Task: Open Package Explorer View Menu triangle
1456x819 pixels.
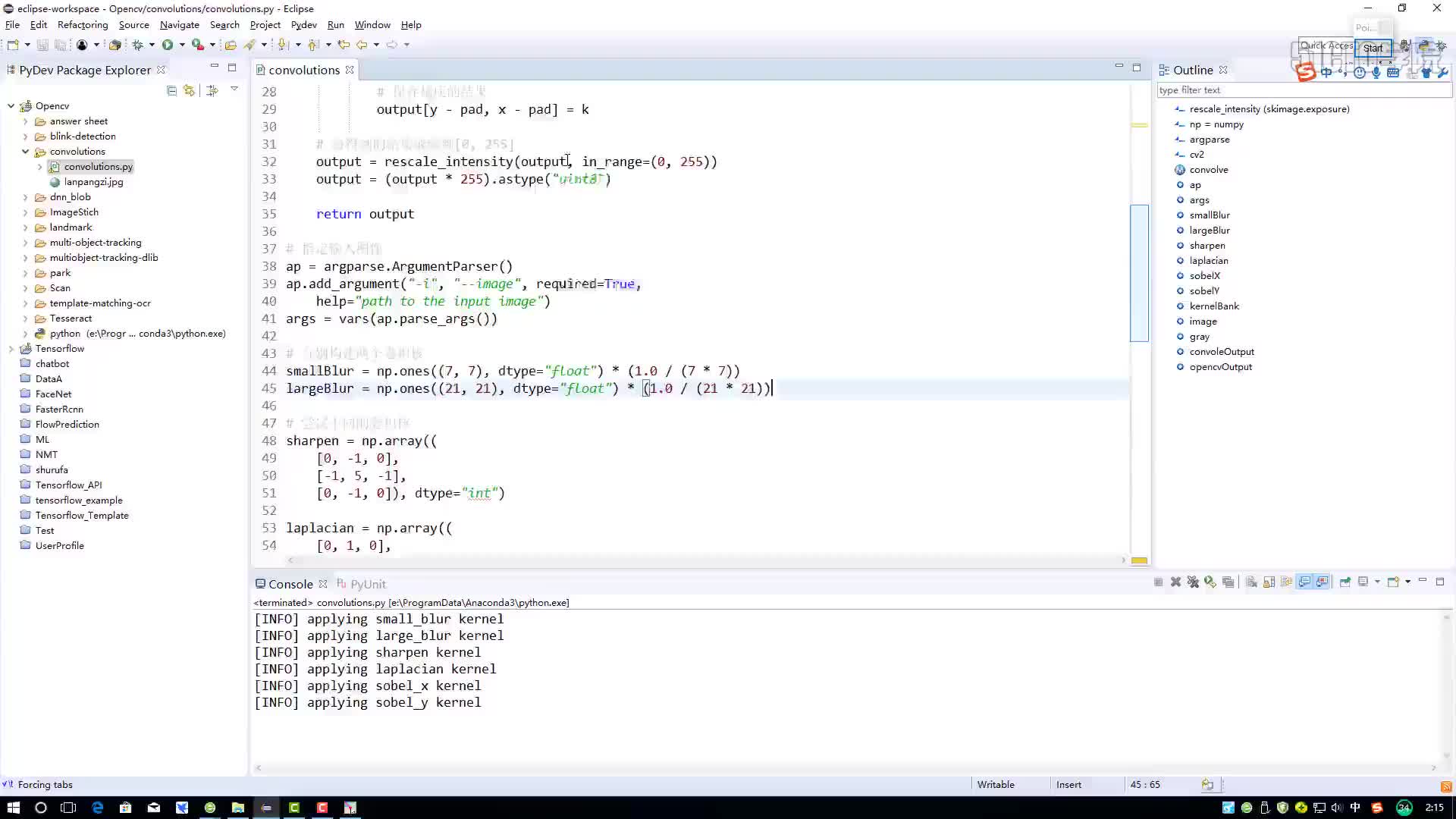Action: (234, 89)
